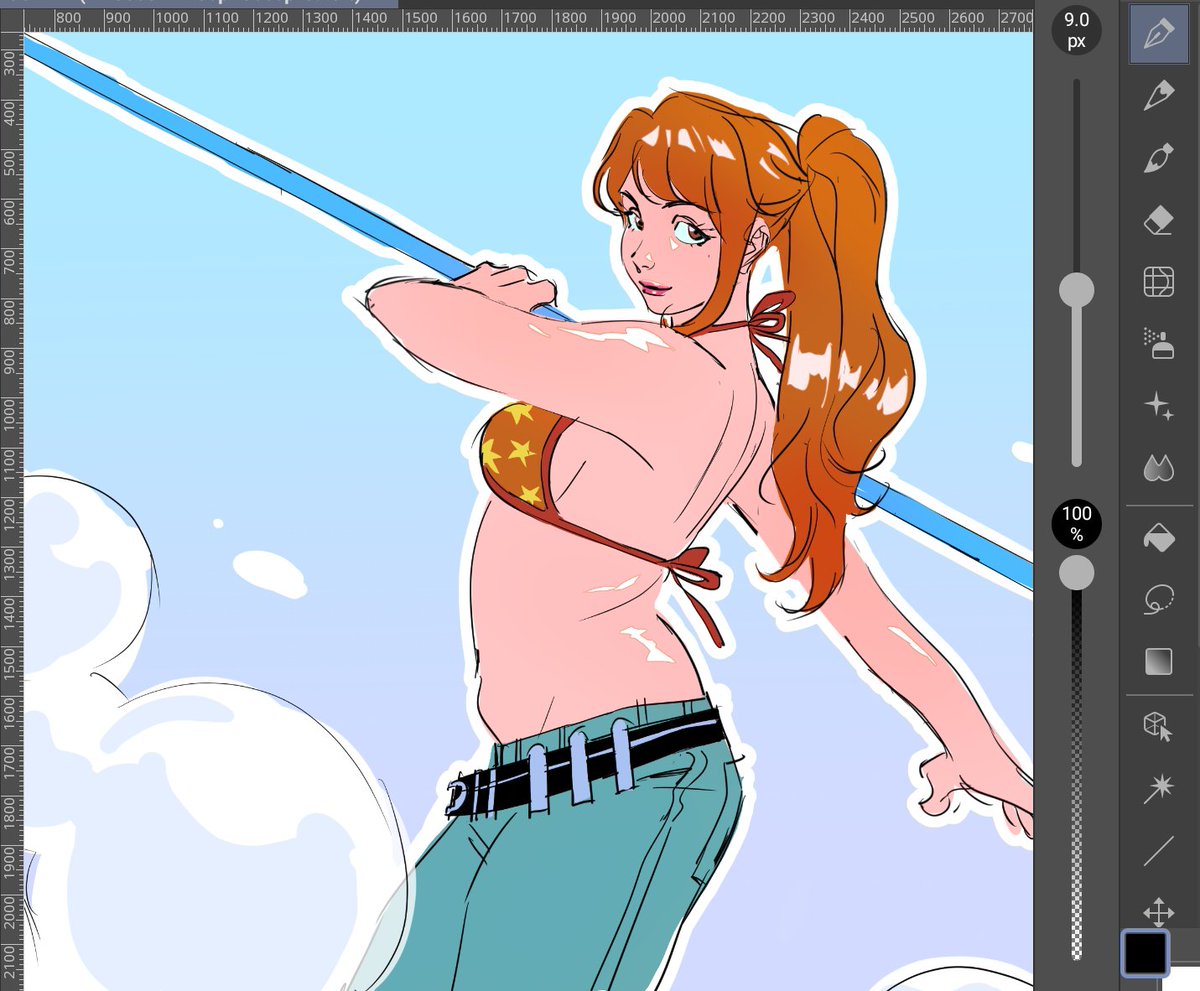Click the brush size slider handle

pyautogui.click(x=1077, y=290)
